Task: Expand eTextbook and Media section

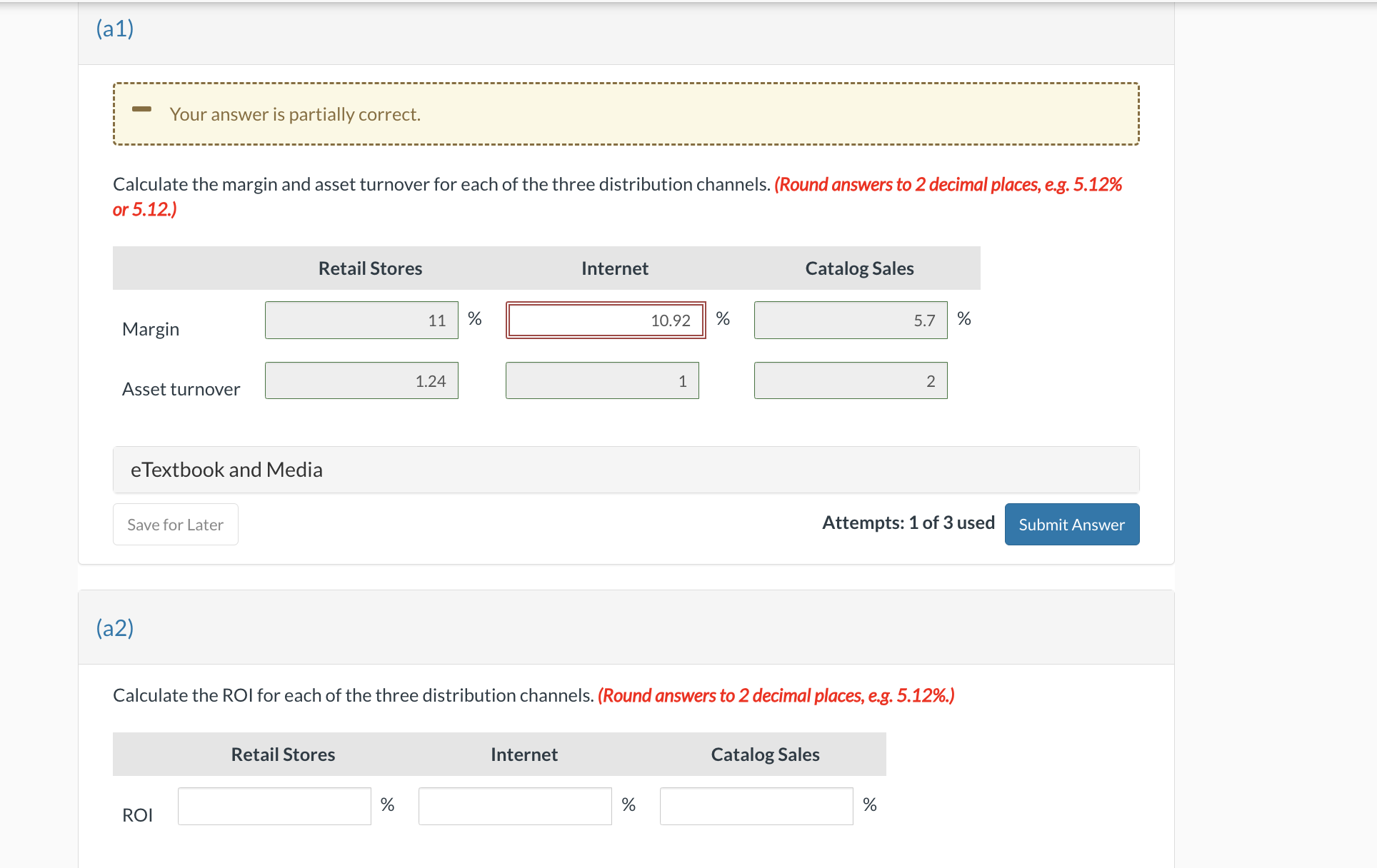Action: click(x=226, y=470)
